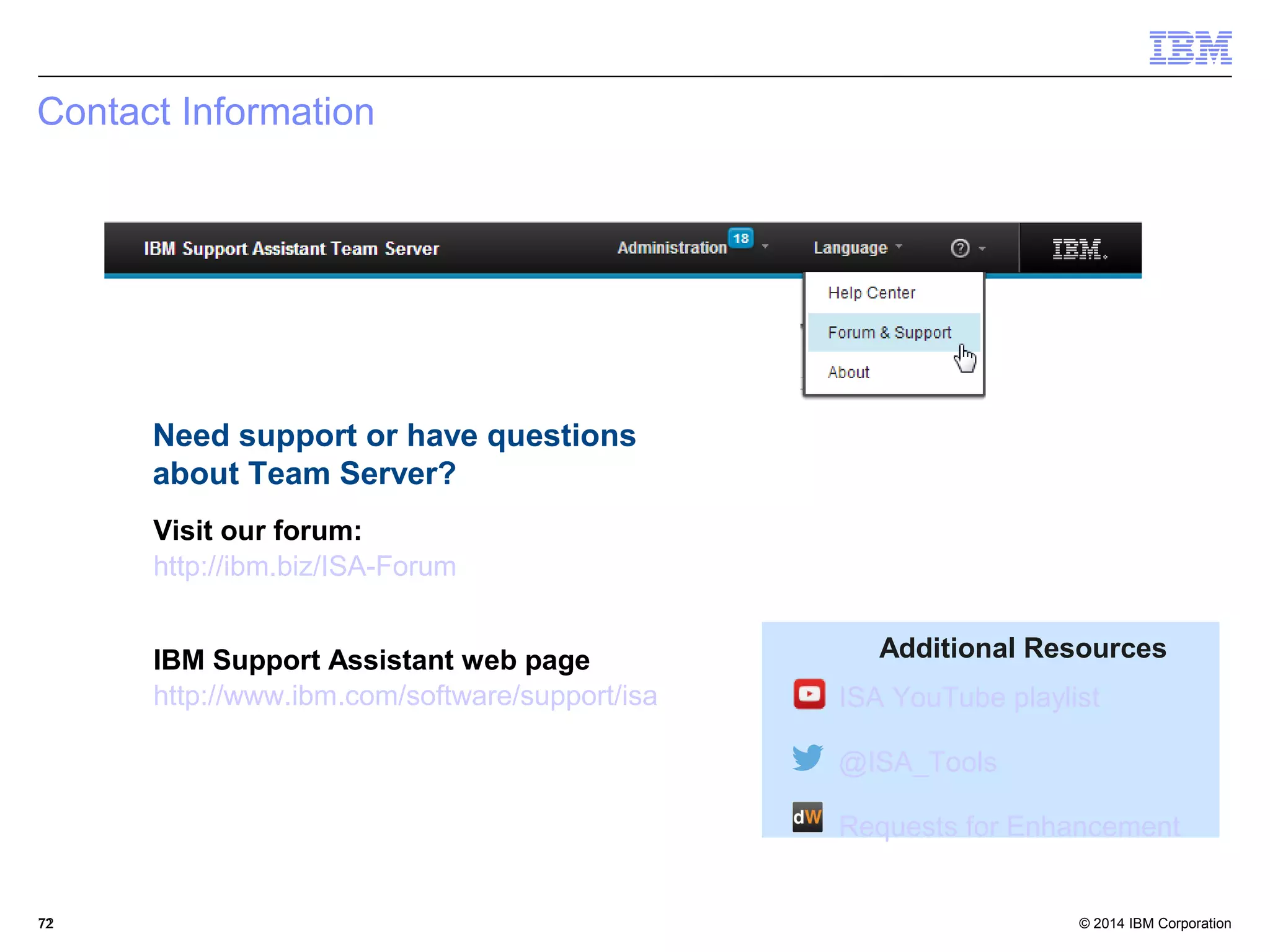
Task: Select Forum & Support menu entry
Action: pos(894,332)
